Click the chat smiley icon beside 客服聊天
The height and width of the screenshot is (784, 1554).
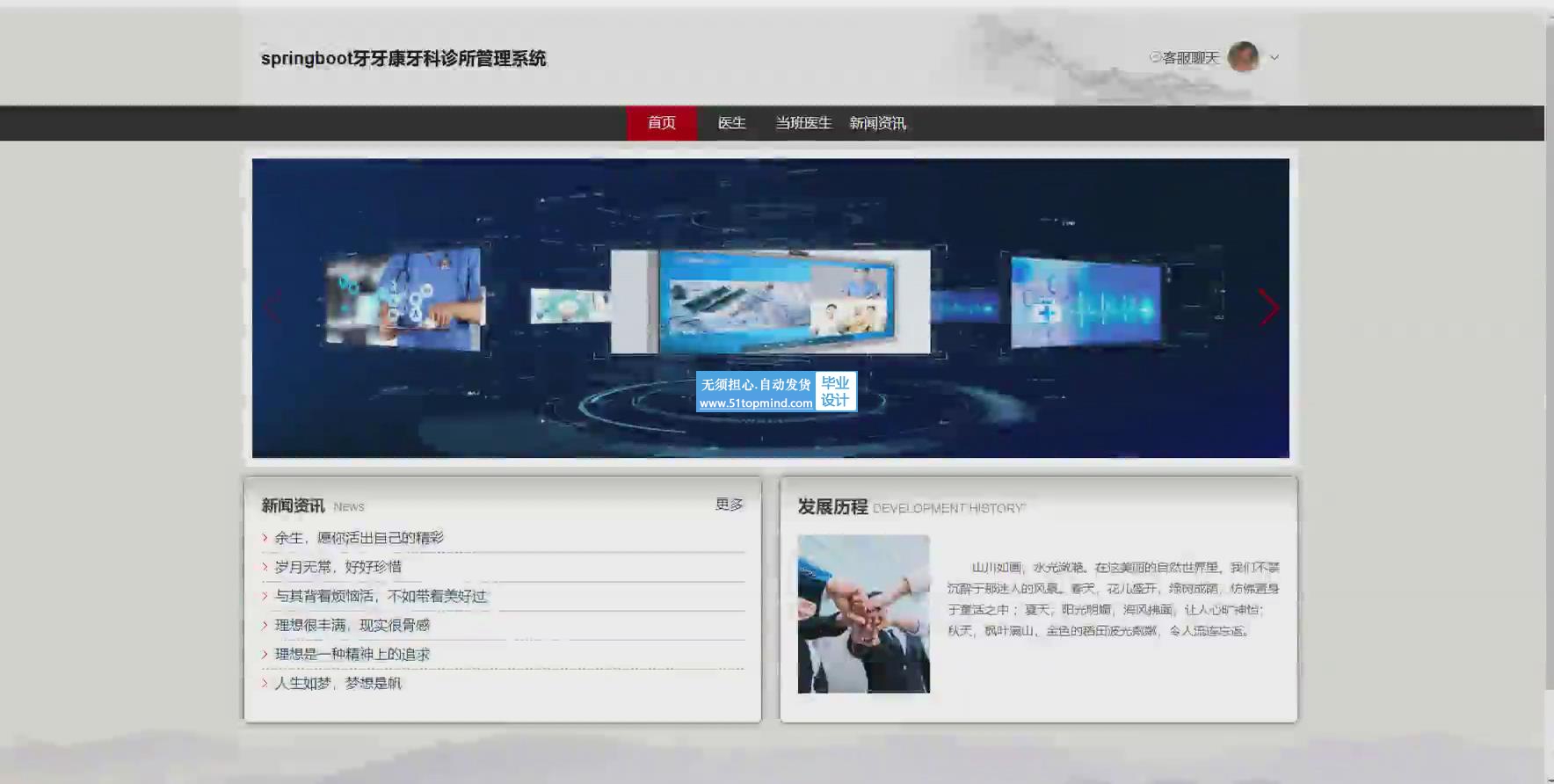point(1155,57)
